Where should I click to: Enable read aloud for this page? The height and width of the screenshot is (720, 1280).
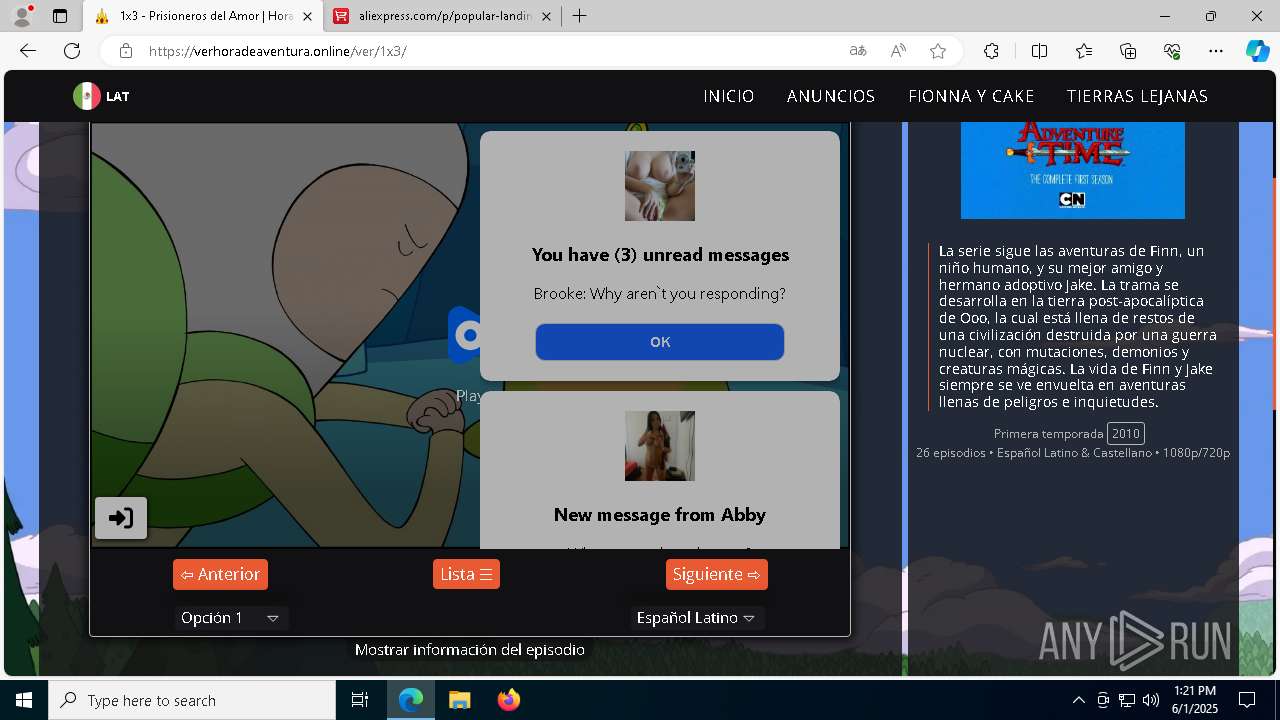tap(898, 51)
